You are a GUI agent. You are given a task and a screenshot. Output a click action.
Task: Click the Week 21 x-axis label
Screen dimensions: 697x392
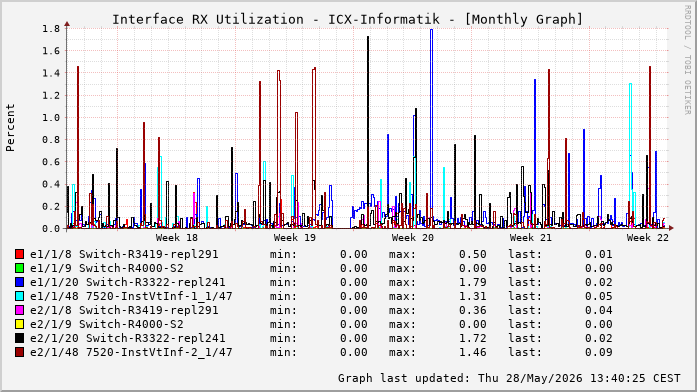(531, 238)
